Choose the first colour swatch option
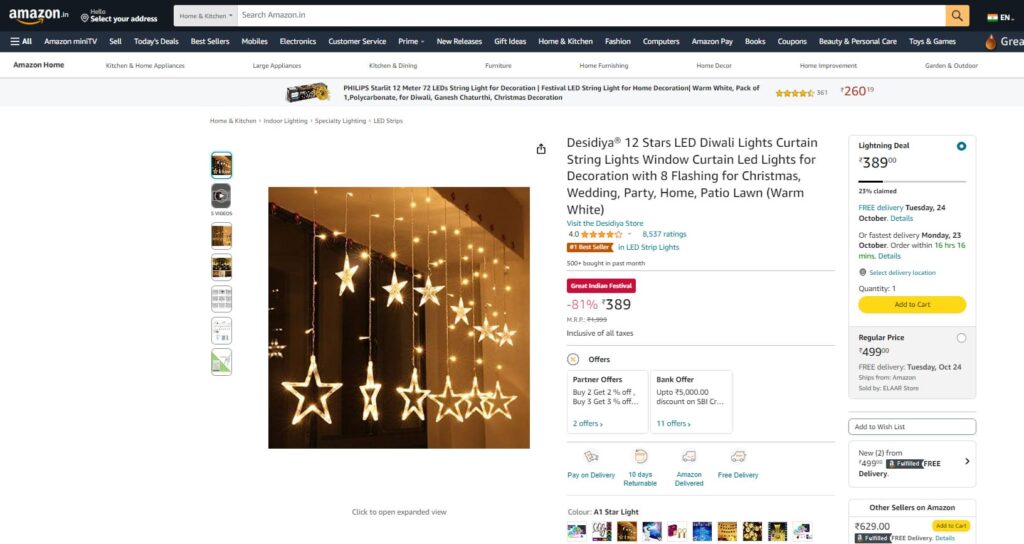This screenshot has height=544, width=1024. point(577,531)
